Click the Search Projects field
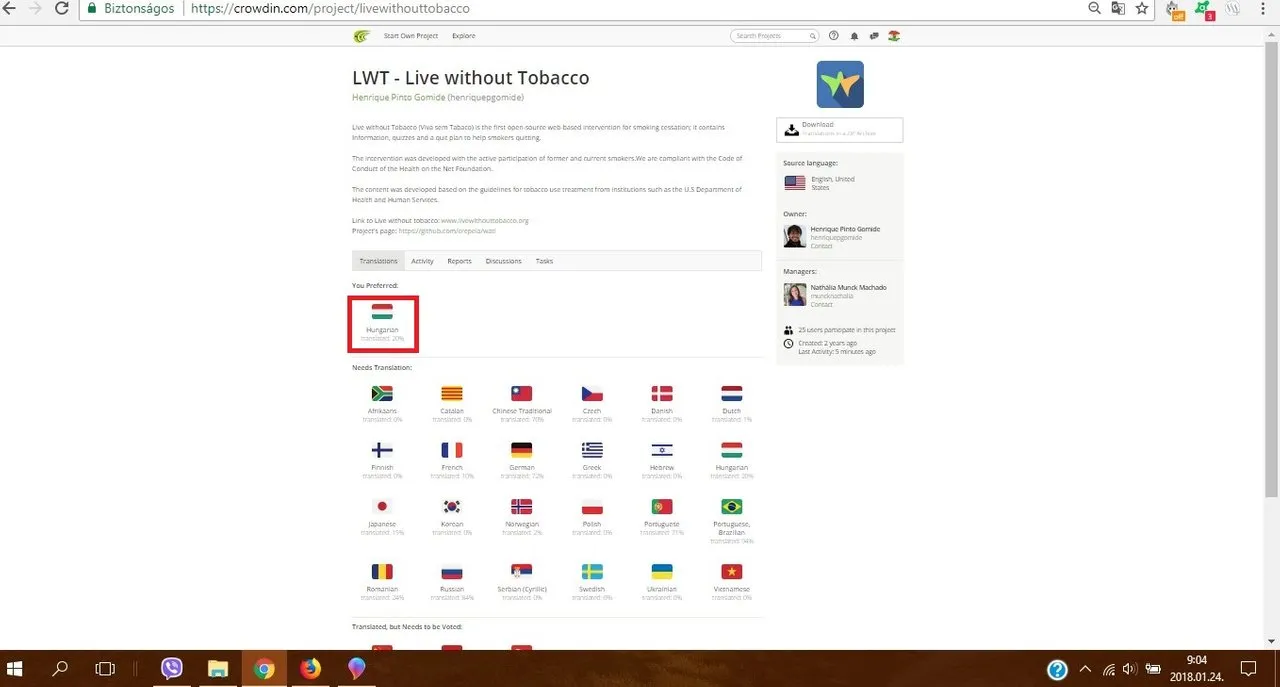Screen dimensions: 1280x687 click(x=775, y=36)
